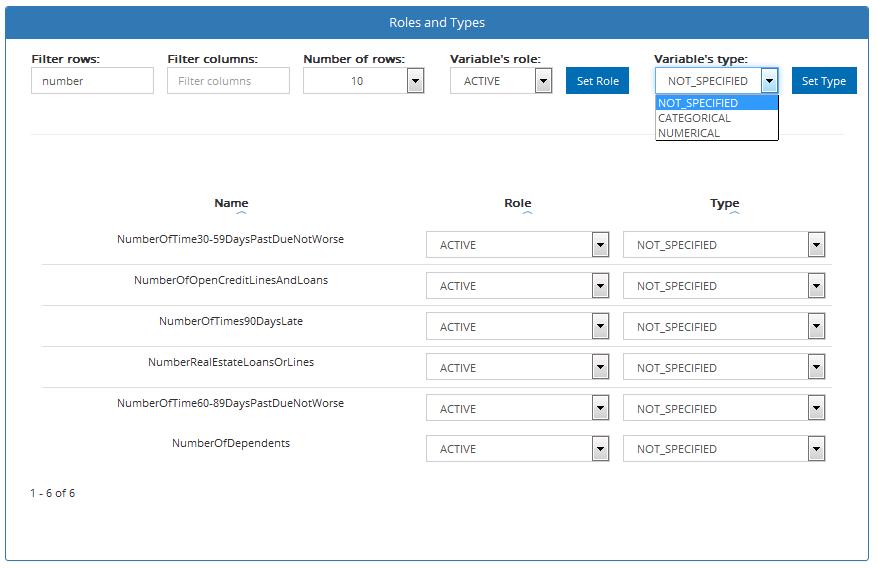This screenshot has width=877, height=569.
Task: Select CATEGORICAL from the type list
Action: coord(694,118)
